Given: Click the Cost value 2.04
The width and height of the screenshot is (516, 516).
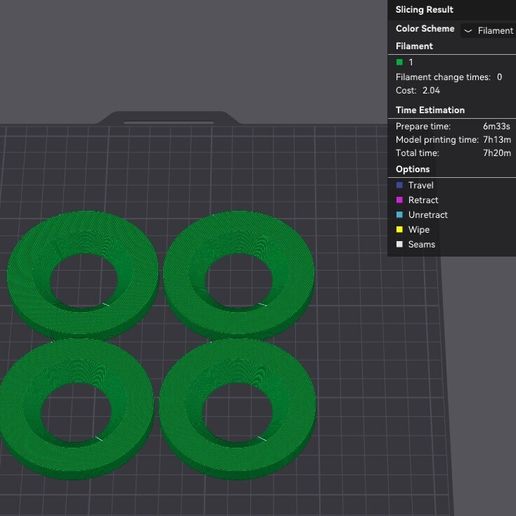Looking at the screenshot, I should (x=431, y=90).
